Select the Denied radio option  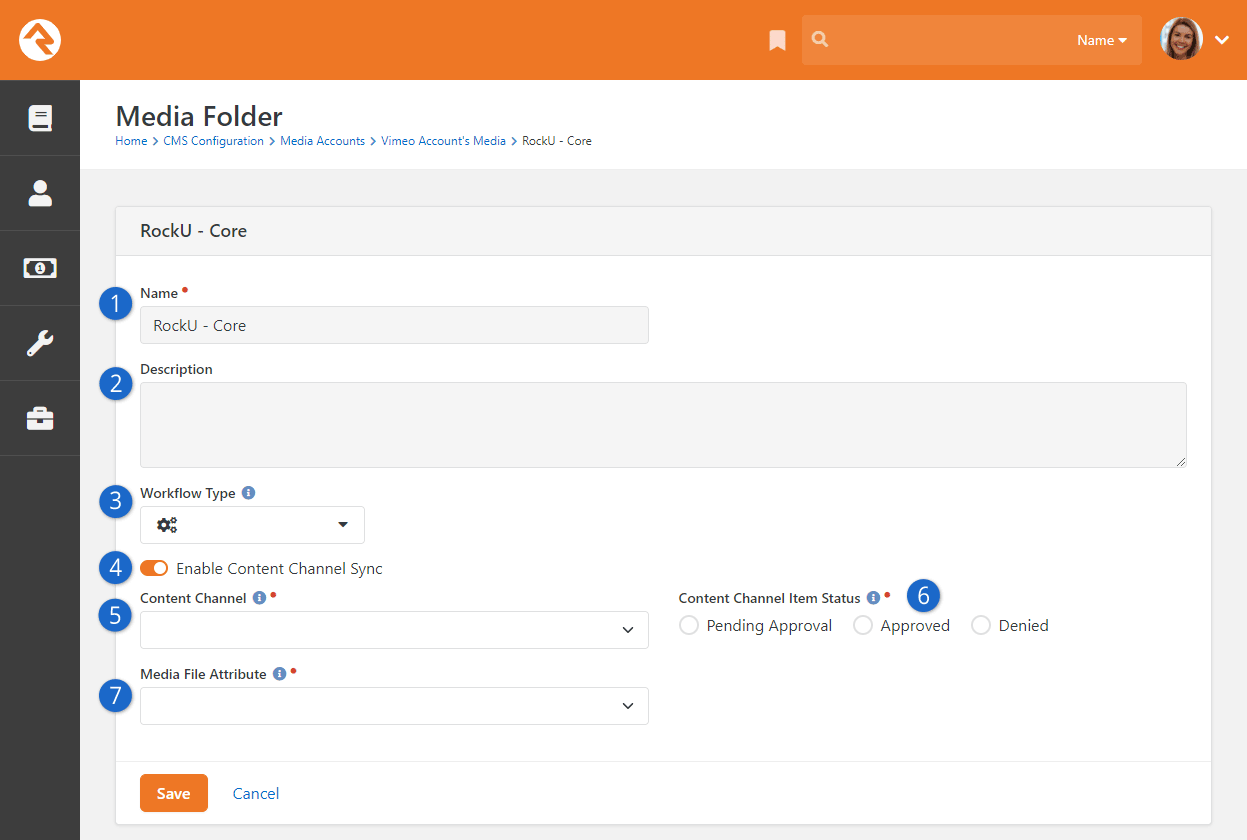[980, 625]
